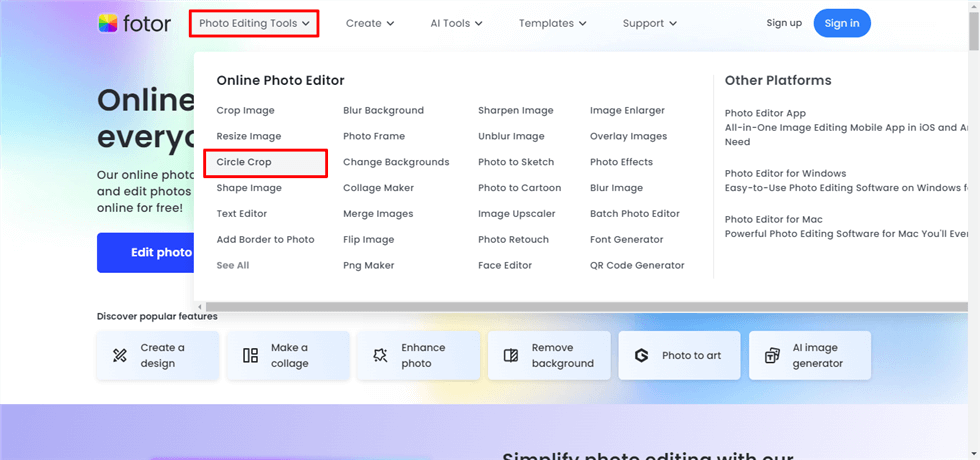Choose Add Border to Photo
Image resolution: width=980 pixels, height=460 pixels.
266,239
